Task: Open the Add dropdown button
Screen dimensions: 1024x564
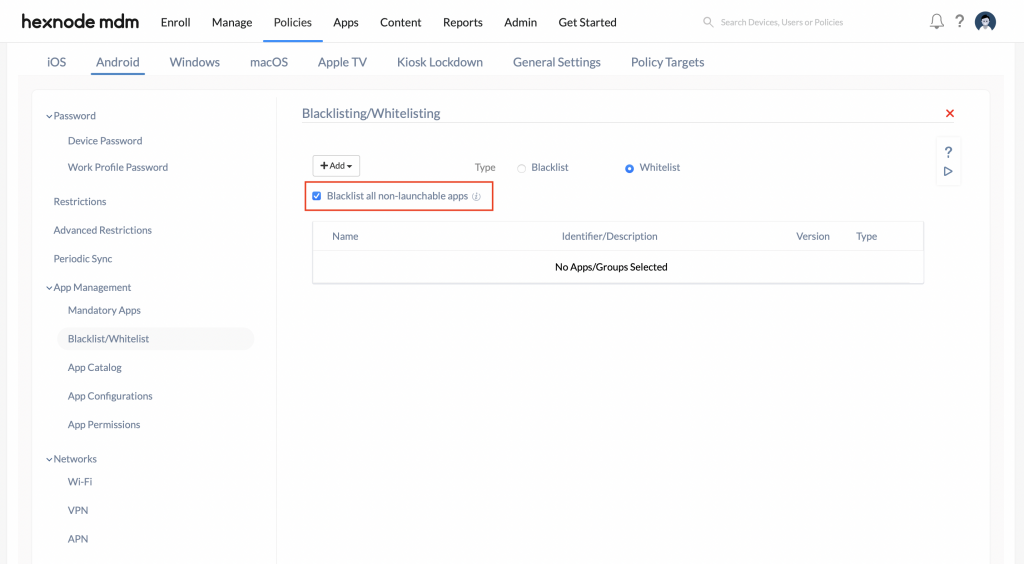Action: click(x=336, y=166)
